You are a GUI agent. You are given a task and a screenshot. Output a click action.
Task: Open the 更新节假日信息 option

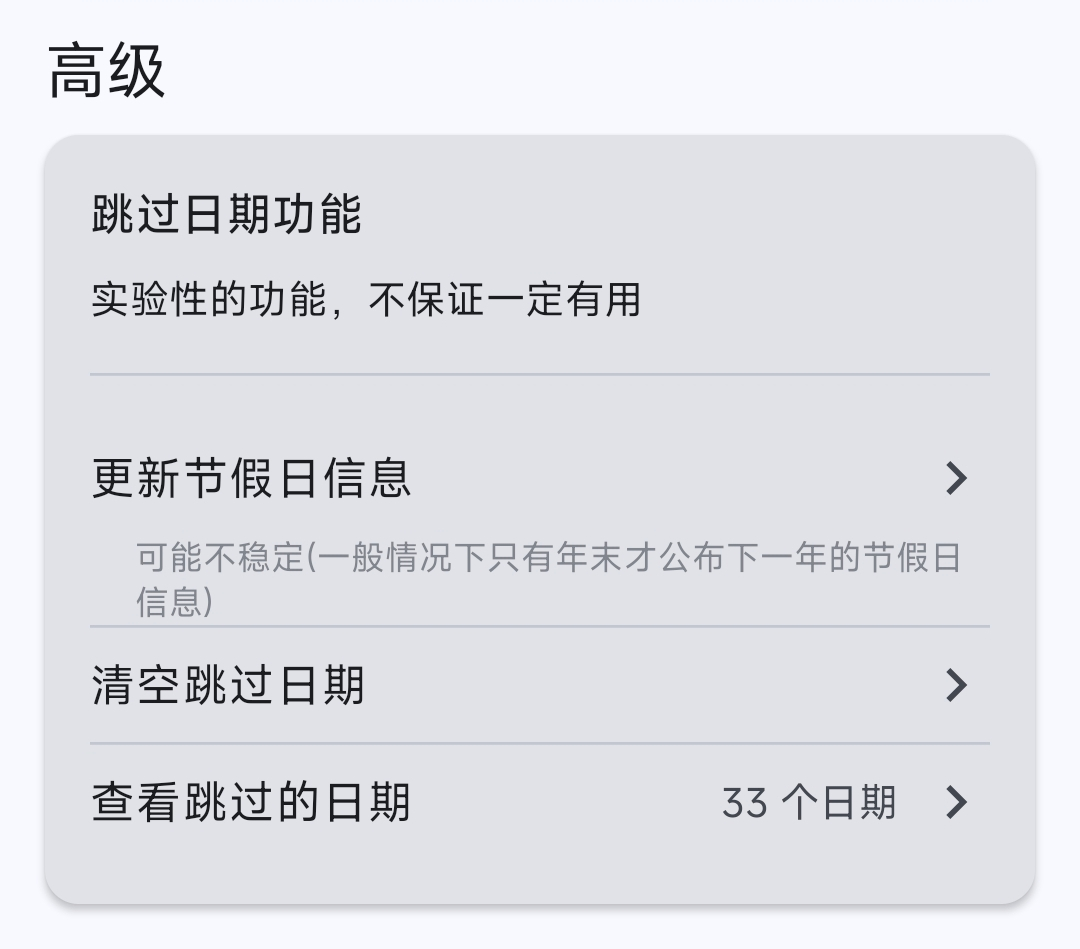click(x=252, y=479)
